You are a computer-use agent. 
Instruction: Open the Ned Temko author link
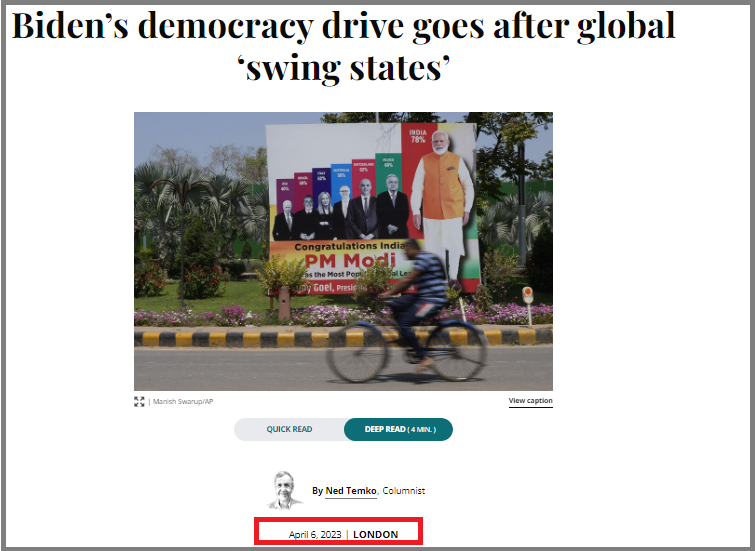coord(351,491)
